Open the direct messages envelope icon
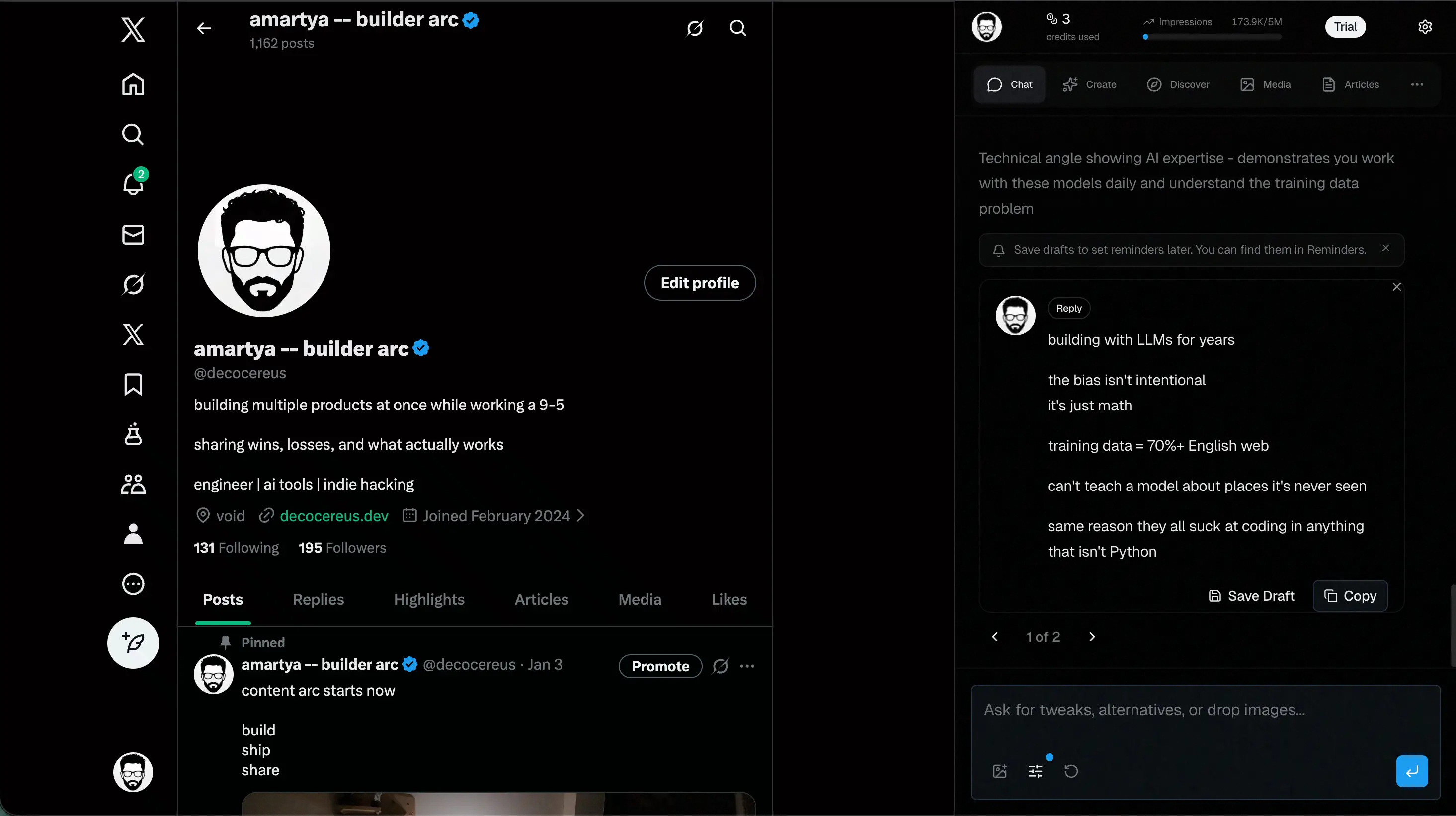The width and height of the screenshot is (1456, 816). pos(133,235)
